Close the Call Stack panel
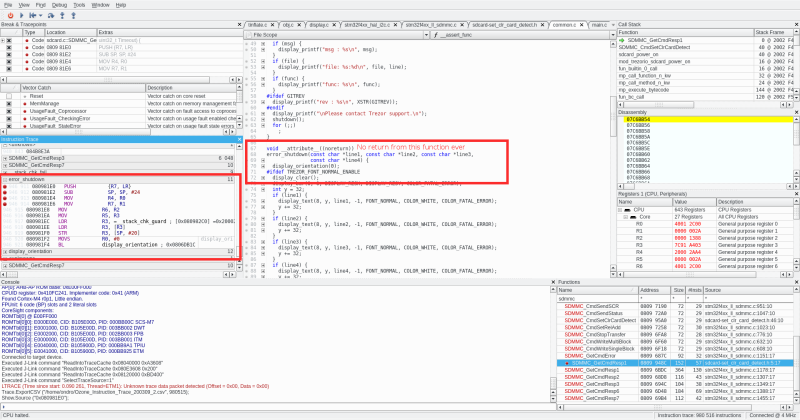The height and width of the screenshot is (420, 800). tap(796, 24)
